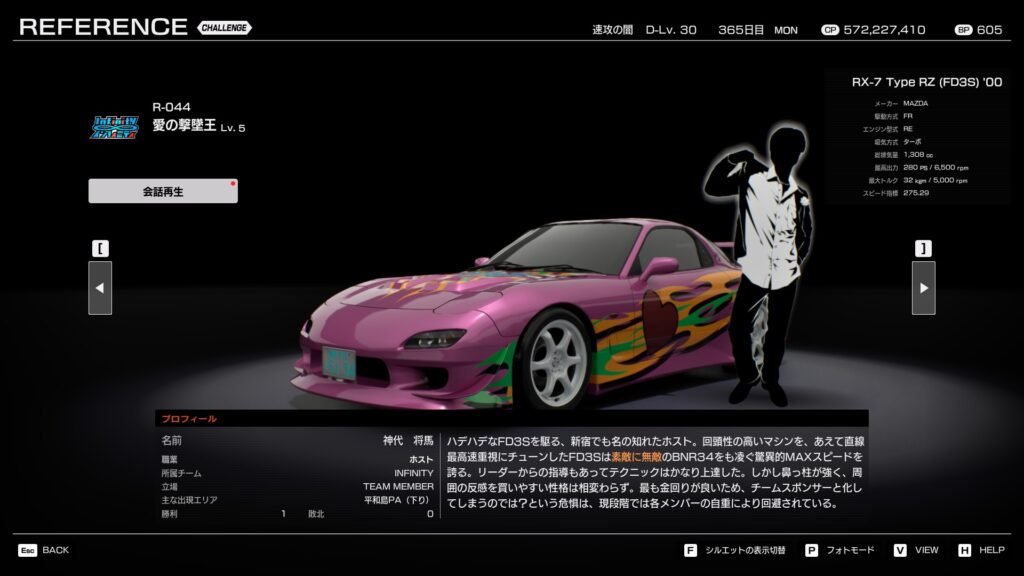Click the pink RX-7 car model
Viewport: 1024px width, 576px height.
500,320
